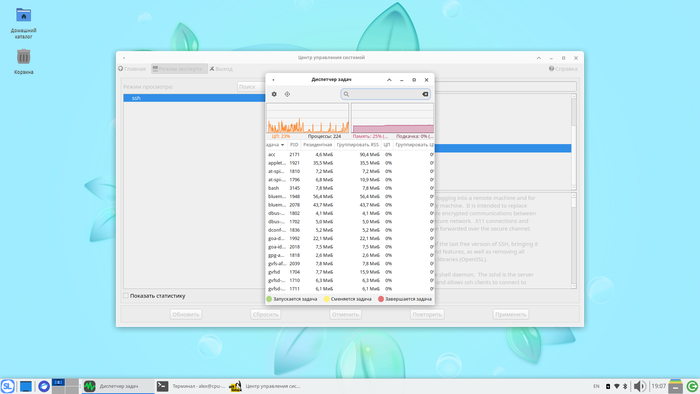Toggle Режим эксперта in Control Center
The image size is (700, 394).
coord(179,69)
